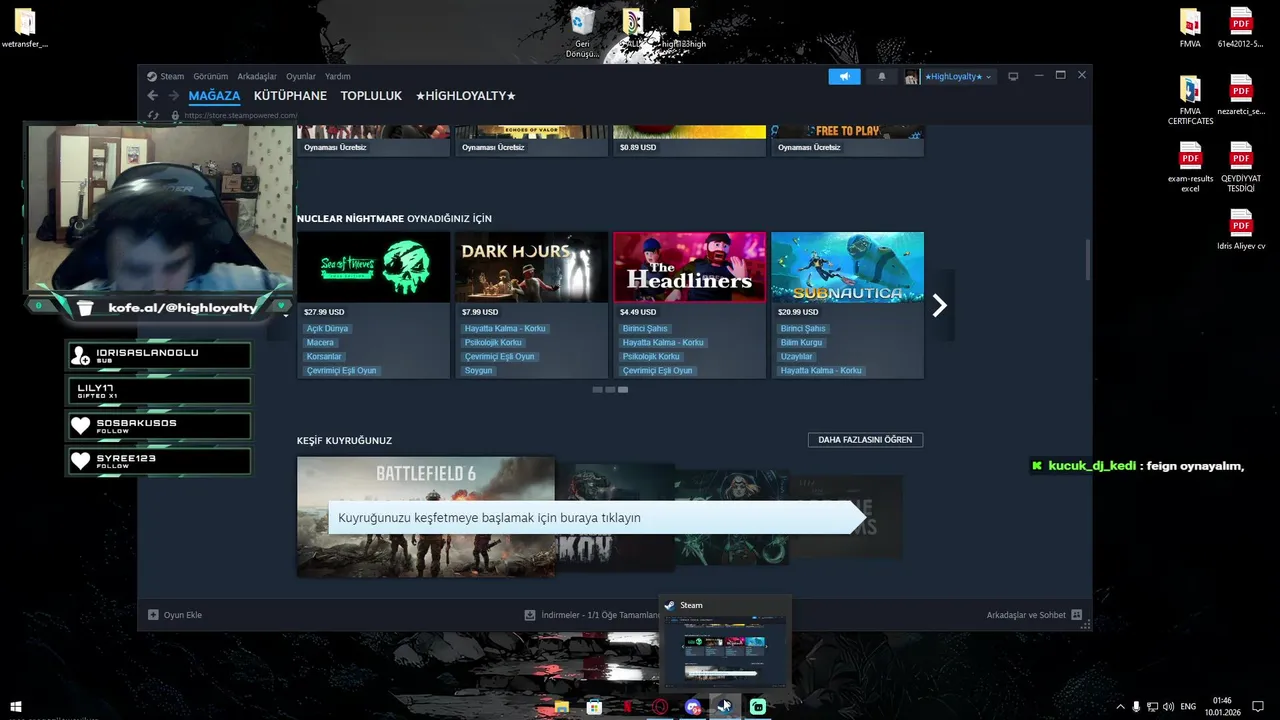Image resolution: width=1280 pixels, height=720 pixels.
Task: Select the exam-results excel PDF desktop icon
Action: [x=1190, y=167]
